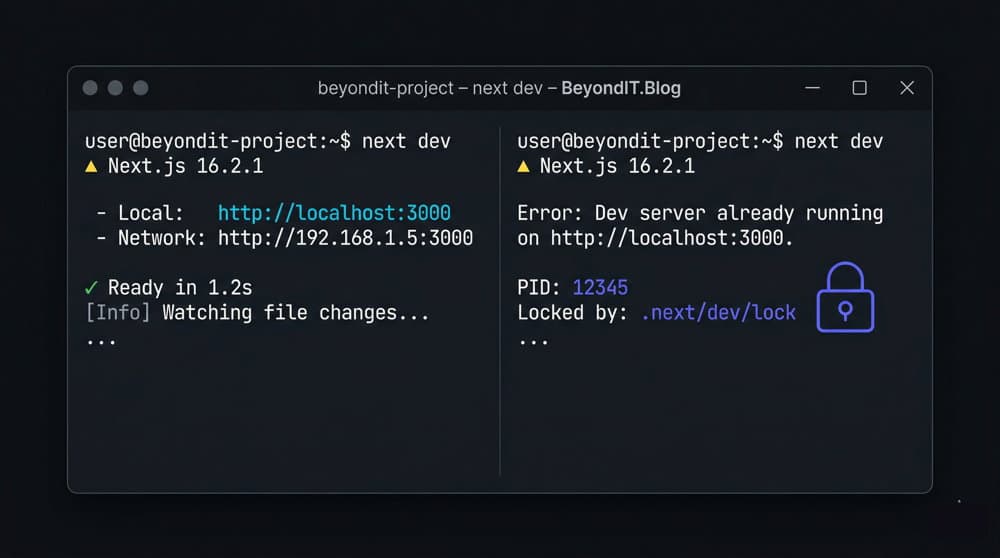Close the terminal window with X
Viewport: 1000px width, 558px height.
click(x=907, y=88)
